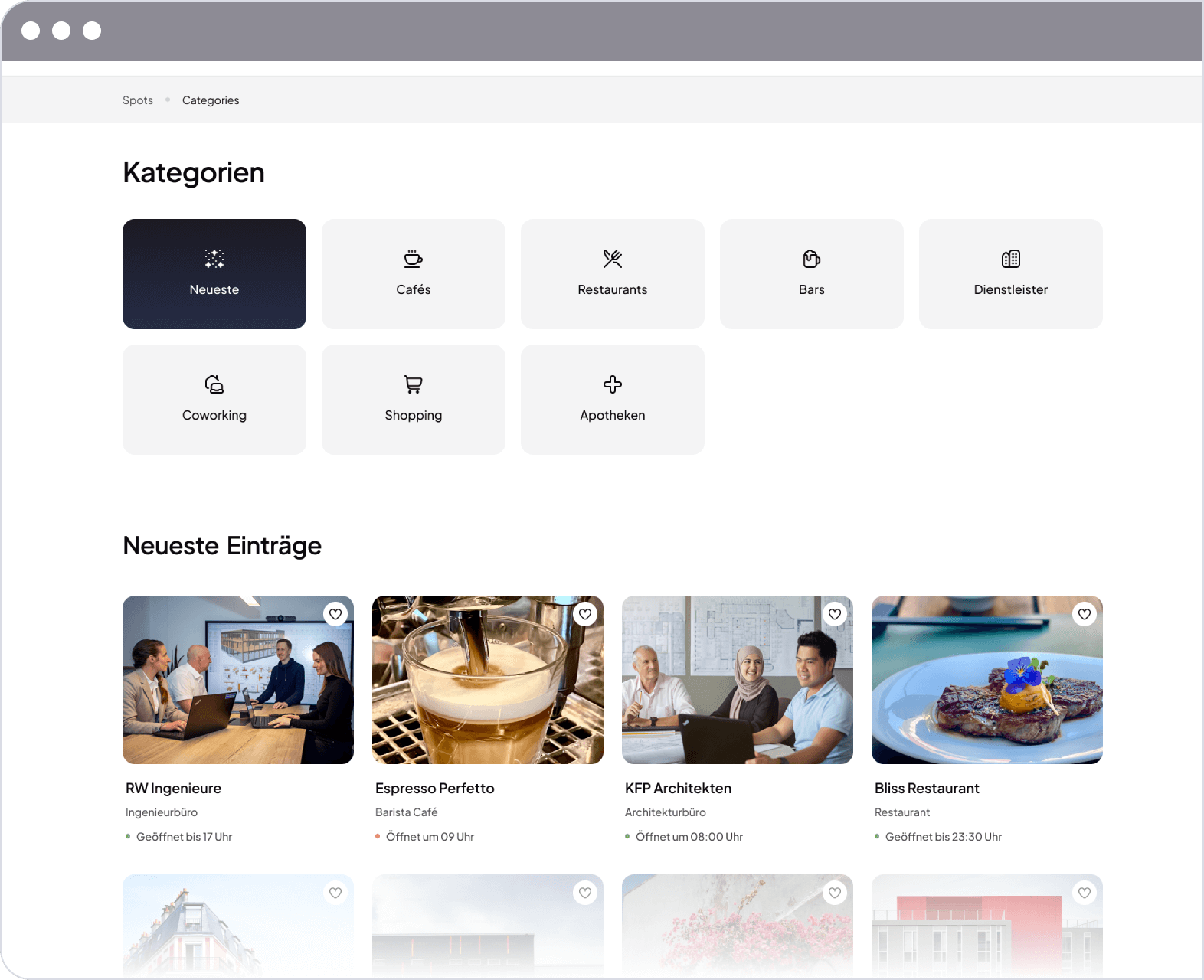This screenshot has width=1204, height=980.
Task: Open Restaurants via the fork and knife icon
Action: click(613, 259)
